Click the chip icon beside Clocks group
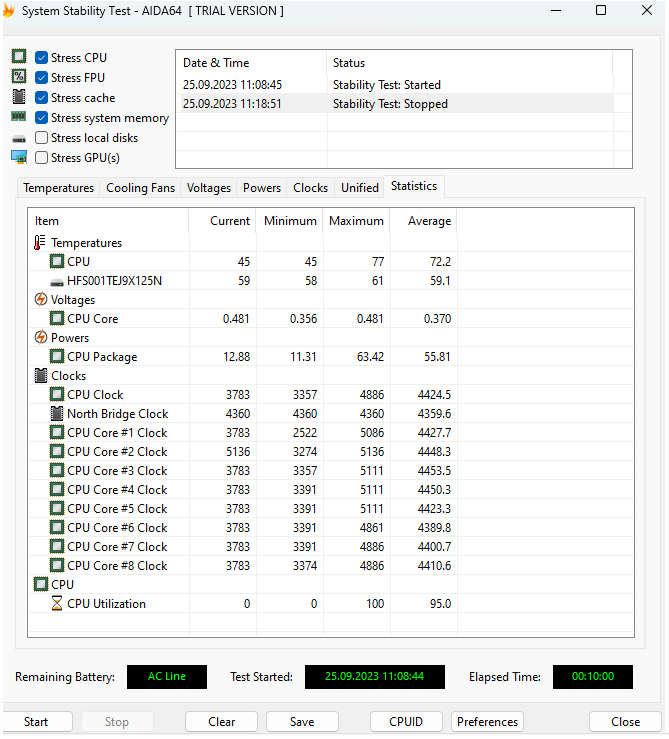This screenshot has width=669, height=739. point(41,376)
